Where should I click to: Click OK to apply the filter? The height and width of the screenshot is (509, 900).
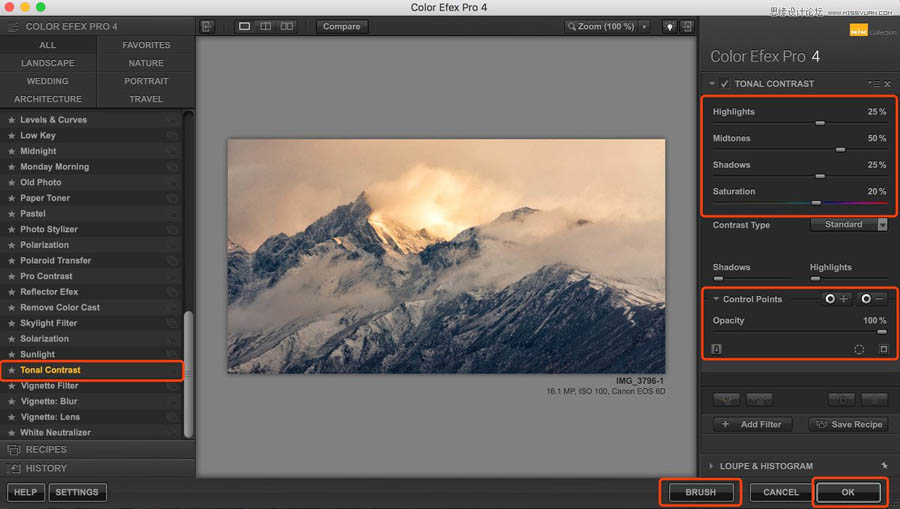(x=848, y=492)
